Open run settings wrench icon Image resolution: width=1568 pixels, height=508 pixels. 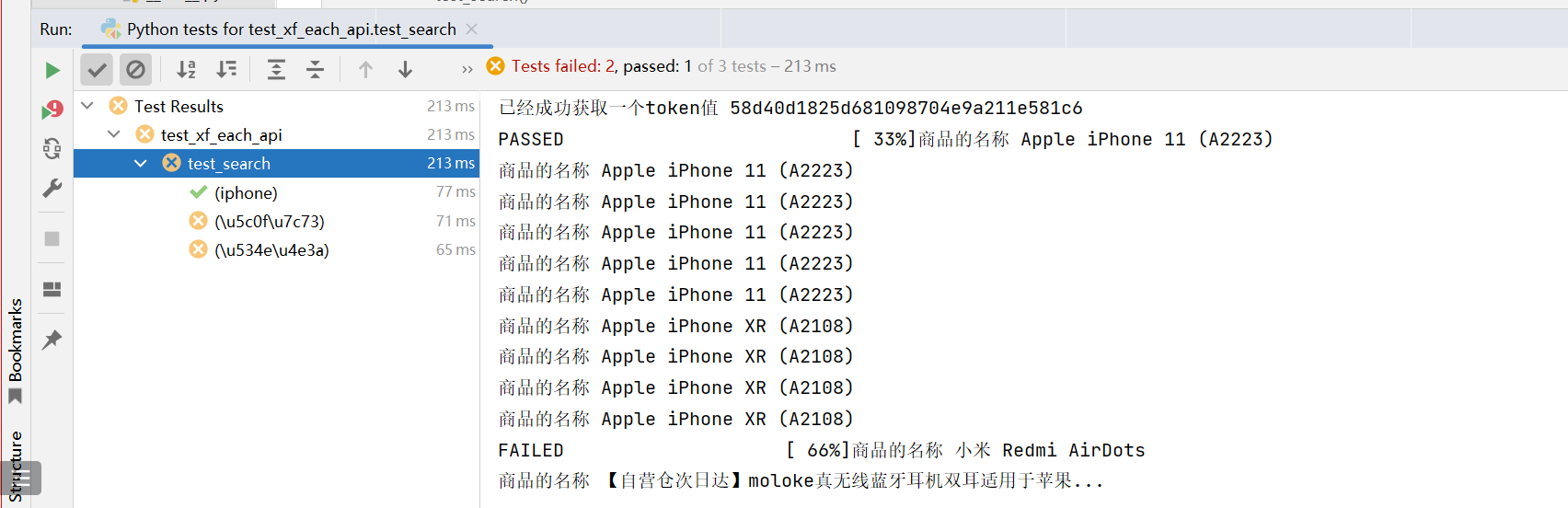click(x=52, y=189)
